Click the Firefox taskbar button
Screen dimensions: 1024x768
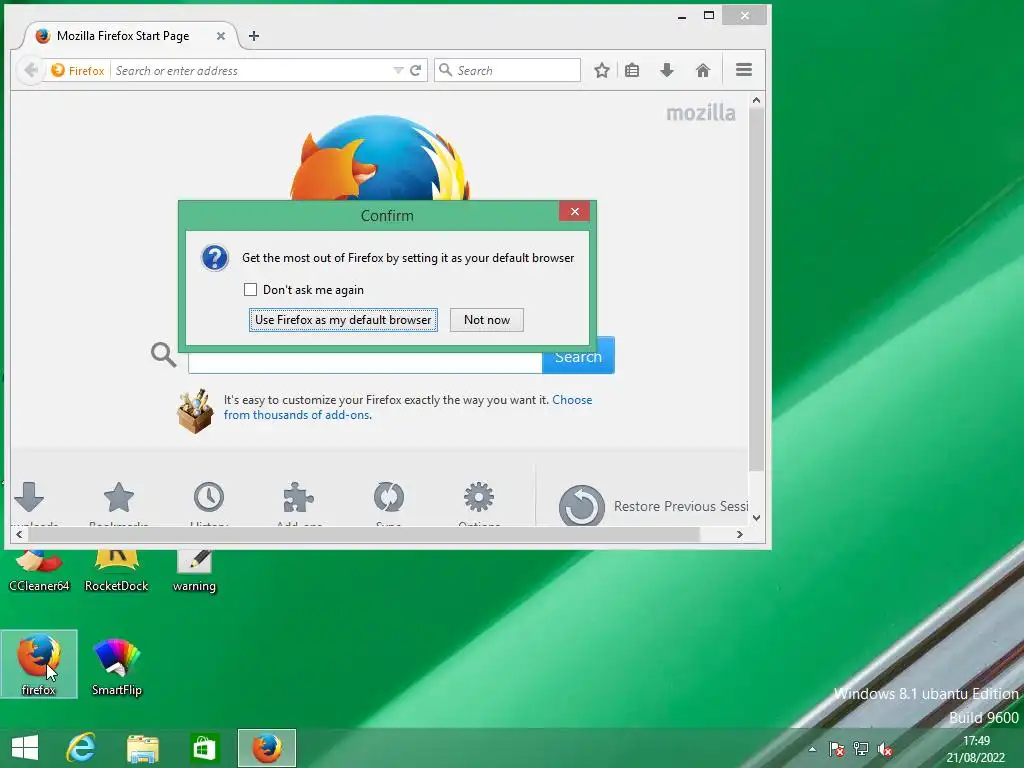pos(266,748)
